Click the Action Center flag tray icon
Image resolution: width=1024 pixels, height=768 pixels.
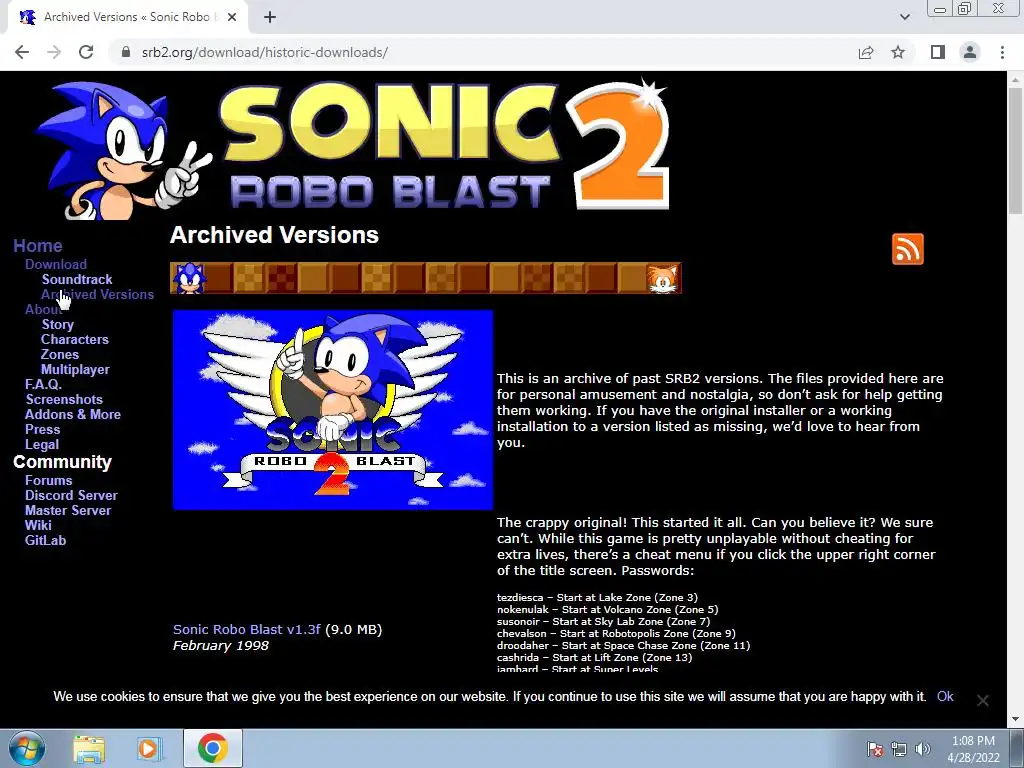(x=874, y=748)
